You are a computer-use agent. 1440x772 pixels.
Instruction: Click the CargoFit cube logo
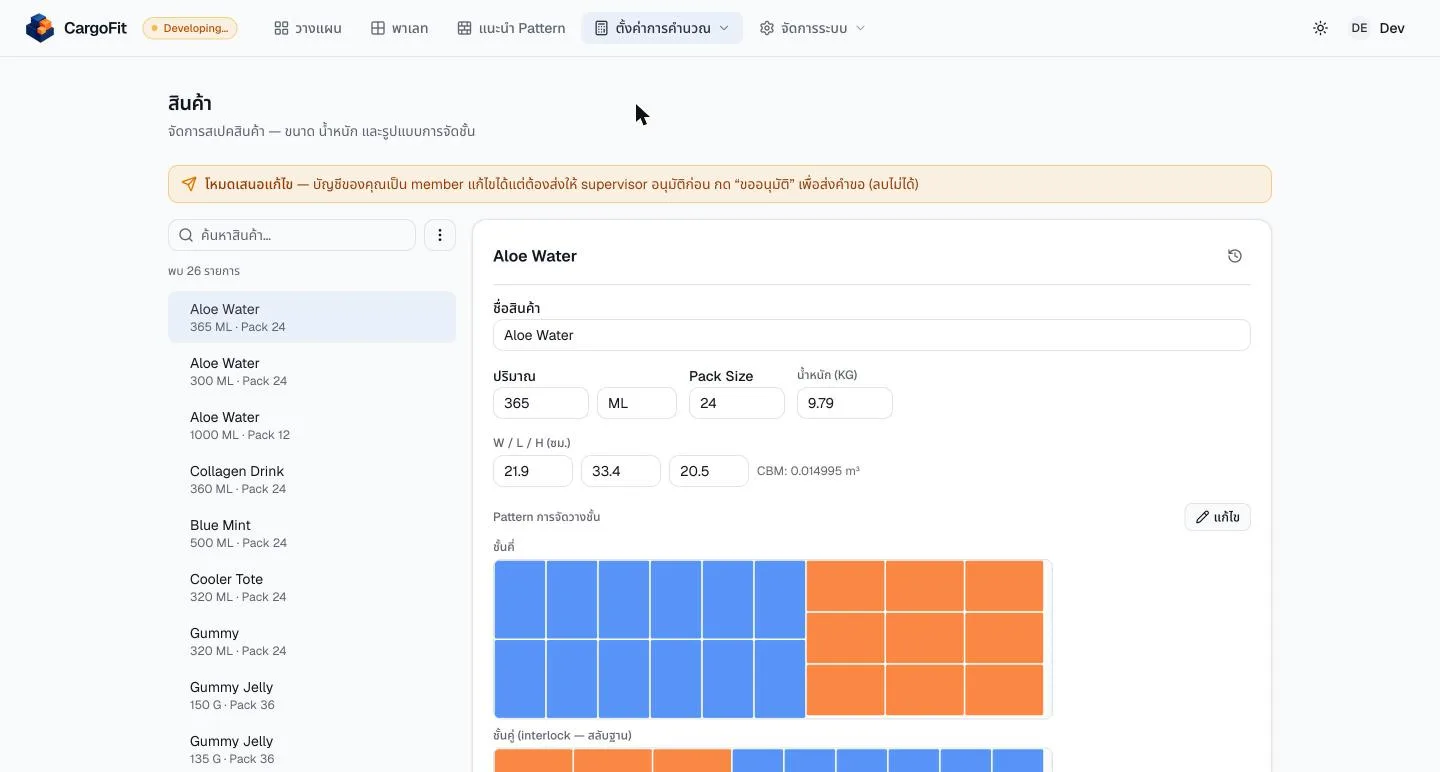[x=40, y=28]
